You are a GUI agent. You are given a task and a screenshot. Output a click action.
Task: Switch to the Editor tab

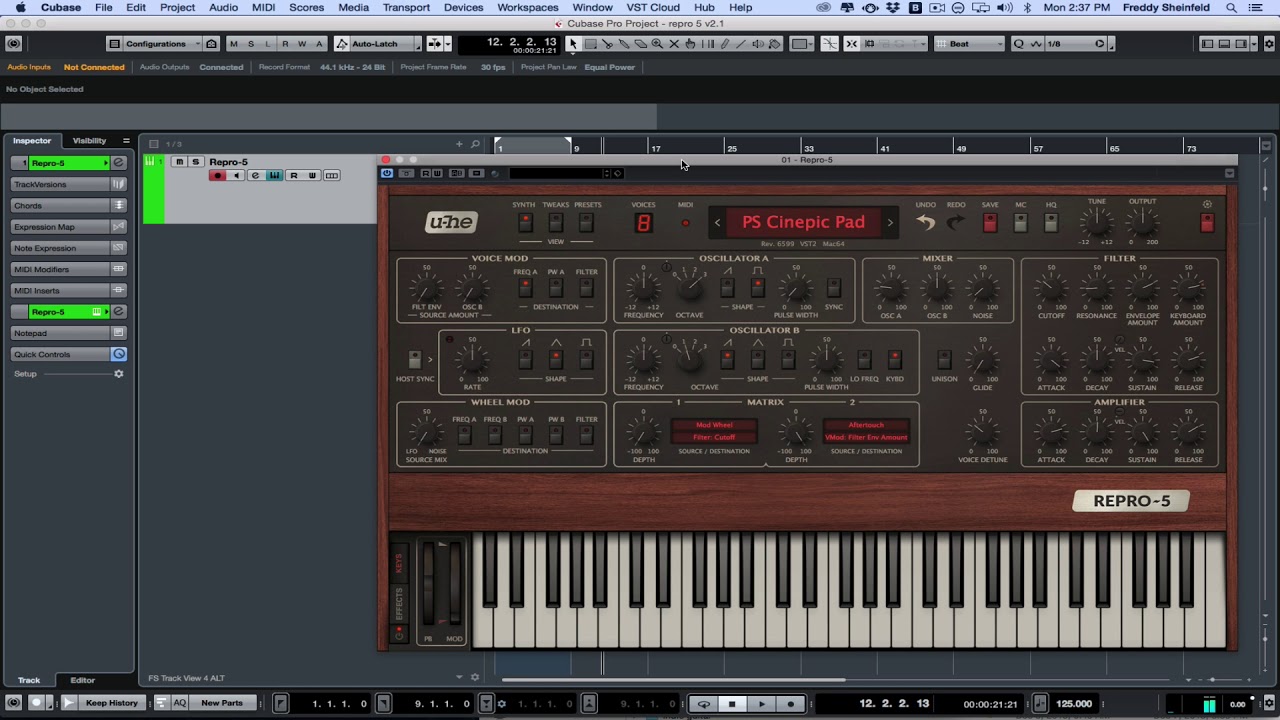(83, 680)
